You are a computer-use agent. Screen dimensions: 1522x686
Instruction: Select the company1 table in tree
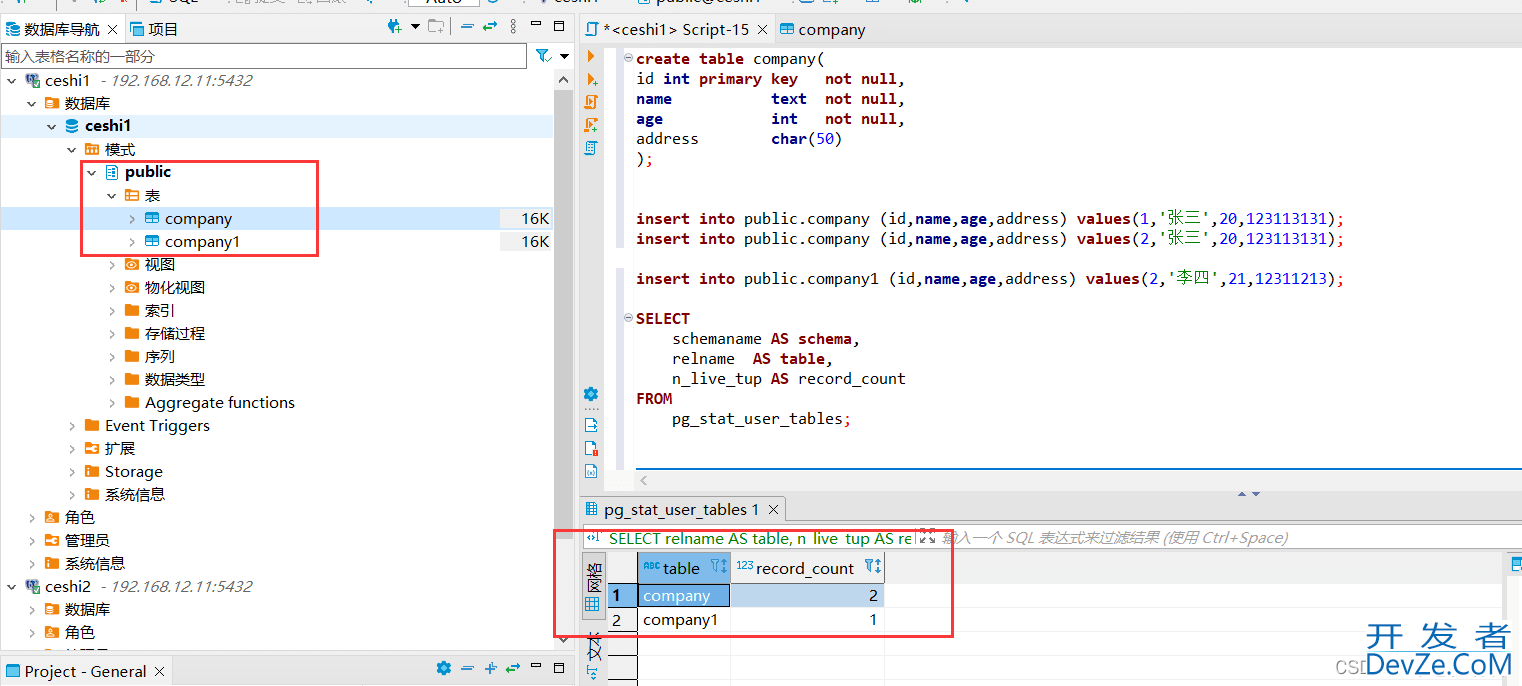pos(202,242)
